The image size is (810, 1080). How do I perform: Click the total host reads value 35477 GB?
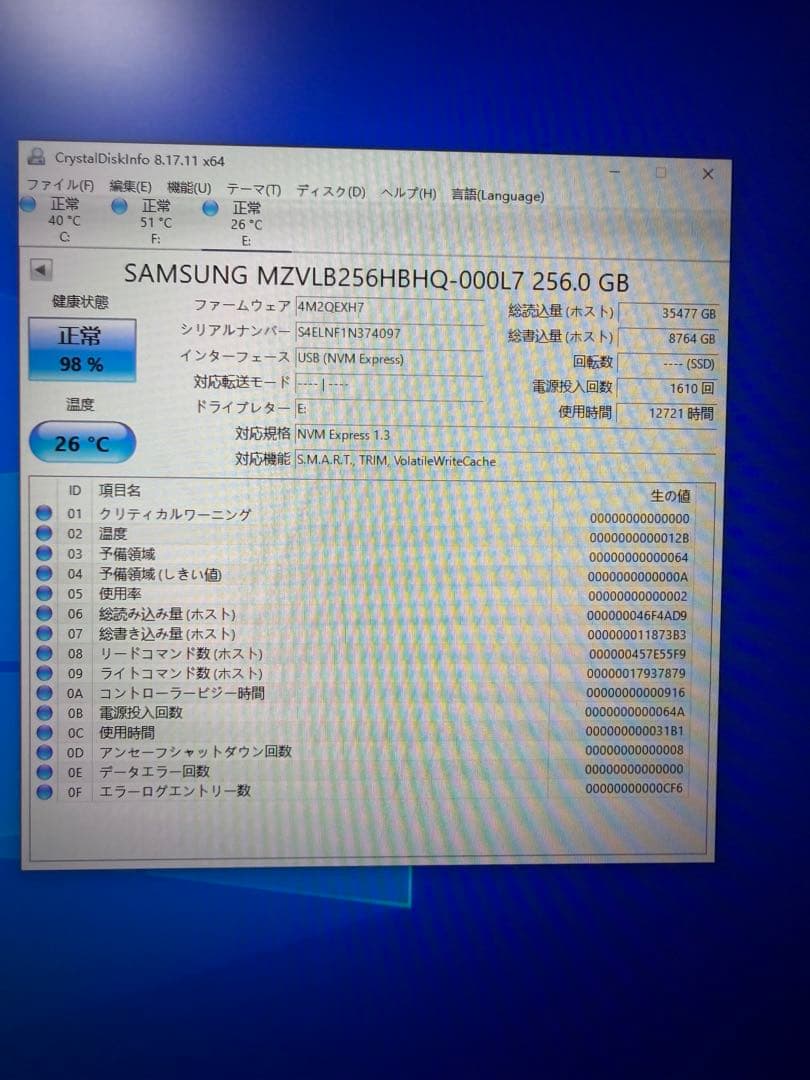coord(669,313)
